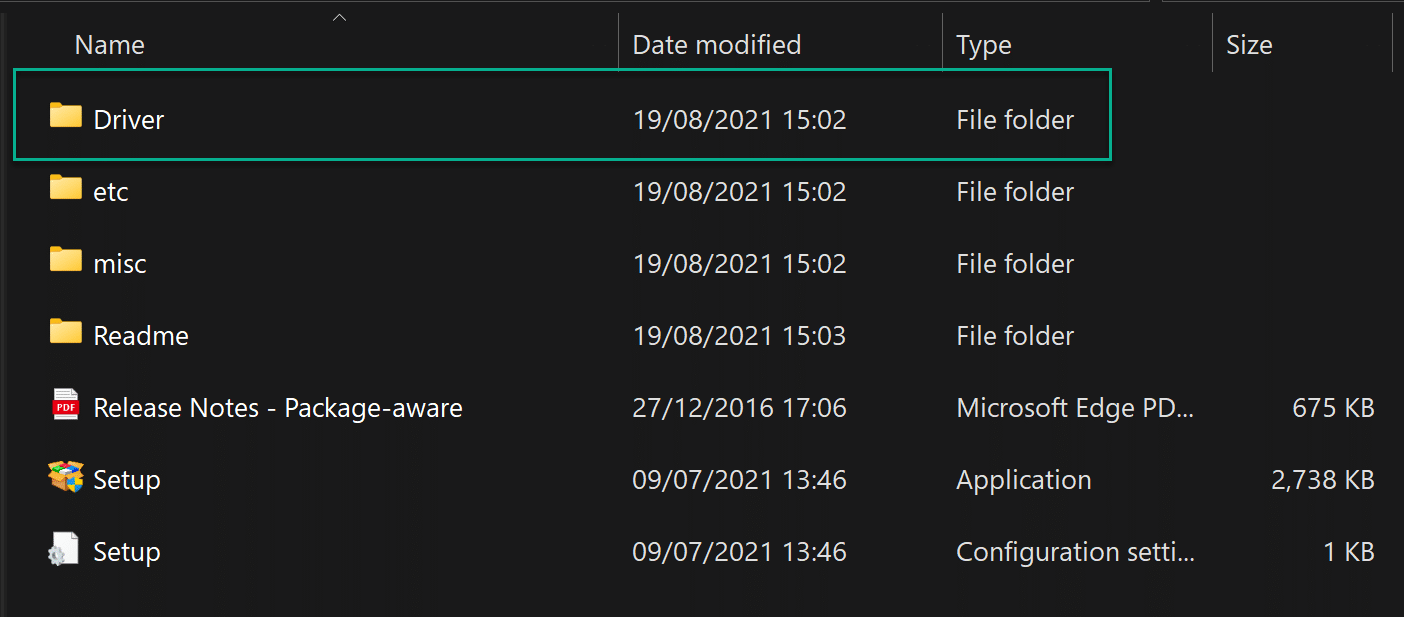The height and width of the screenshot is (617, 1404).
Task: Open Release Notes - Package-aware PDF
Action: [x=277, y=407]
